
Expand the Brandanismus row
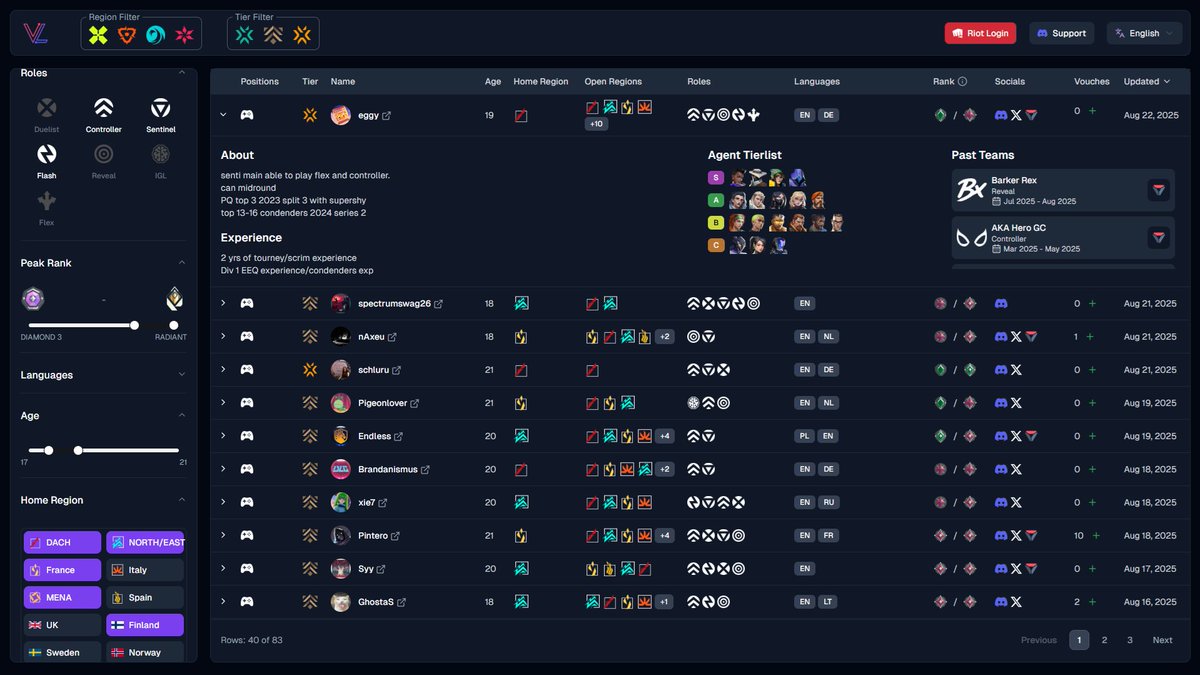224,469
